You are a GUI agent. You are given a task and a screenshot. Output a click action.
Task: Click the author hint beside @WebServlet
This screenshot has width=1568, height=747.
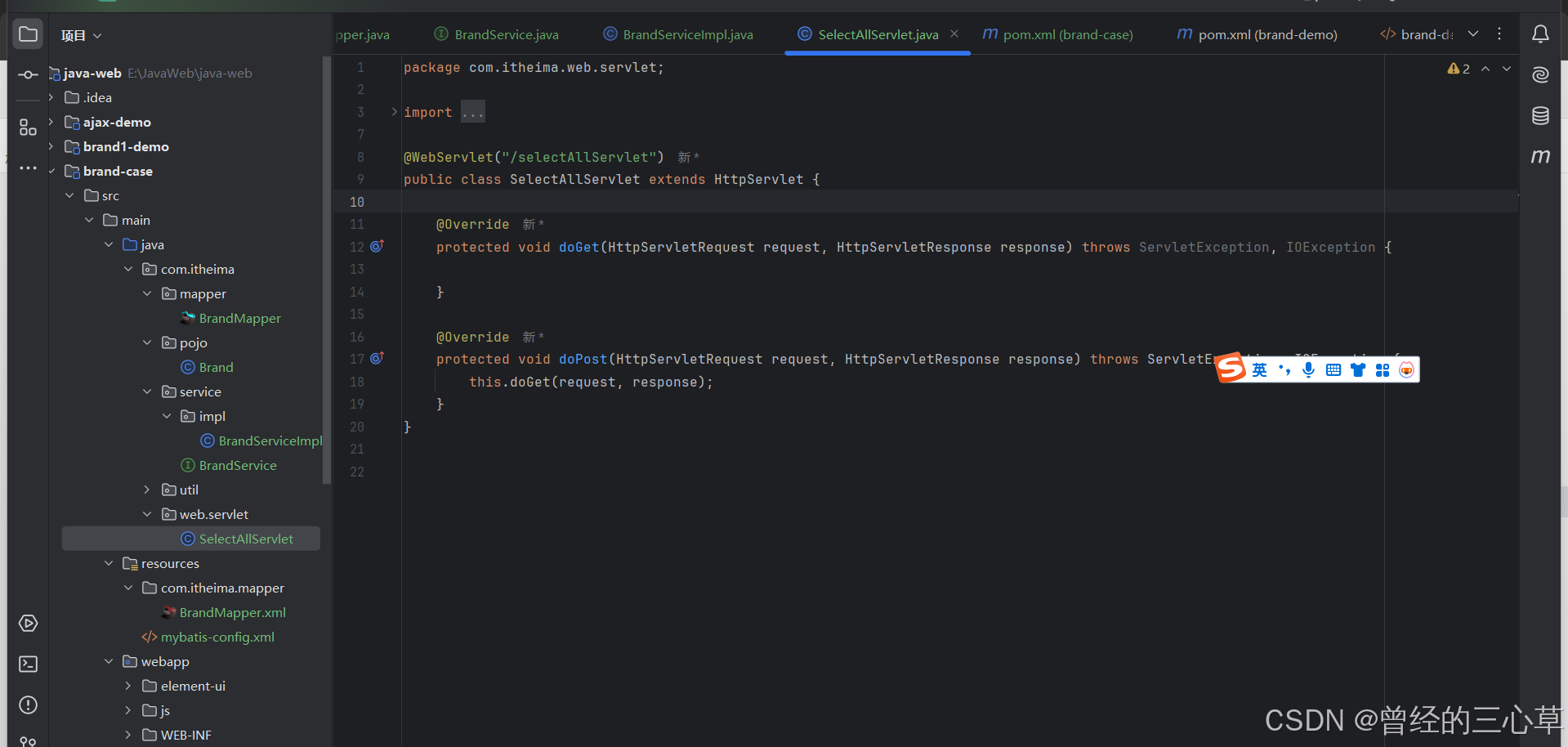click(x=688, y=157)
